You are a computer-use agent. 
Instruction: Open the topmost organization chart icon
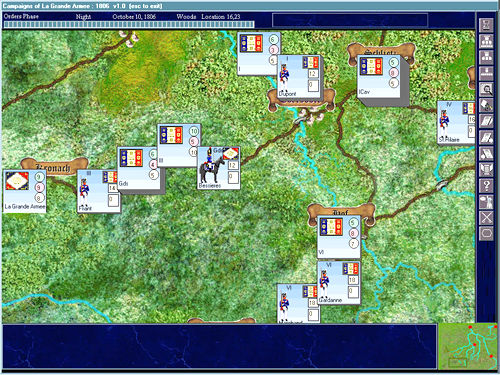pyautogui.click(x=486, y=41)
